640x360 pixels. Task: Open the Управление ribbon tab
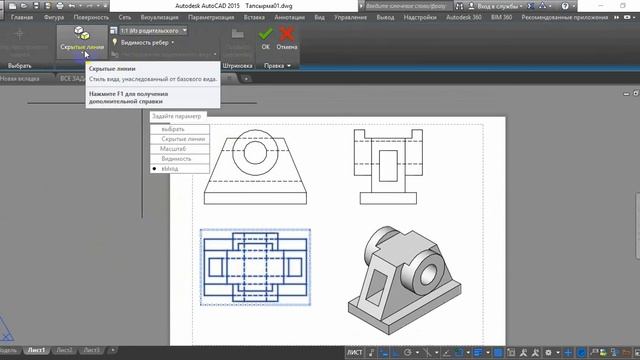350,17
